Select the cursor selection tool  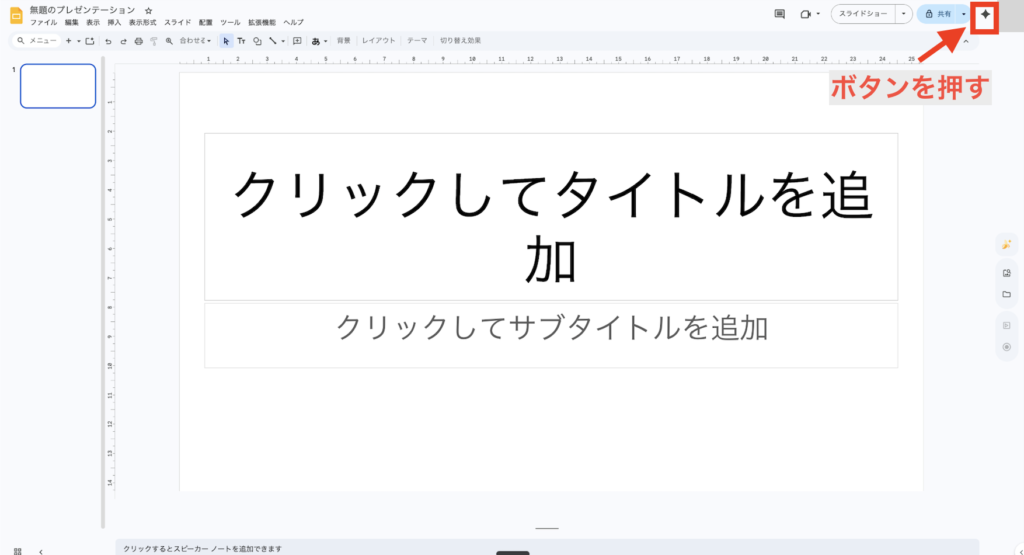227,41
